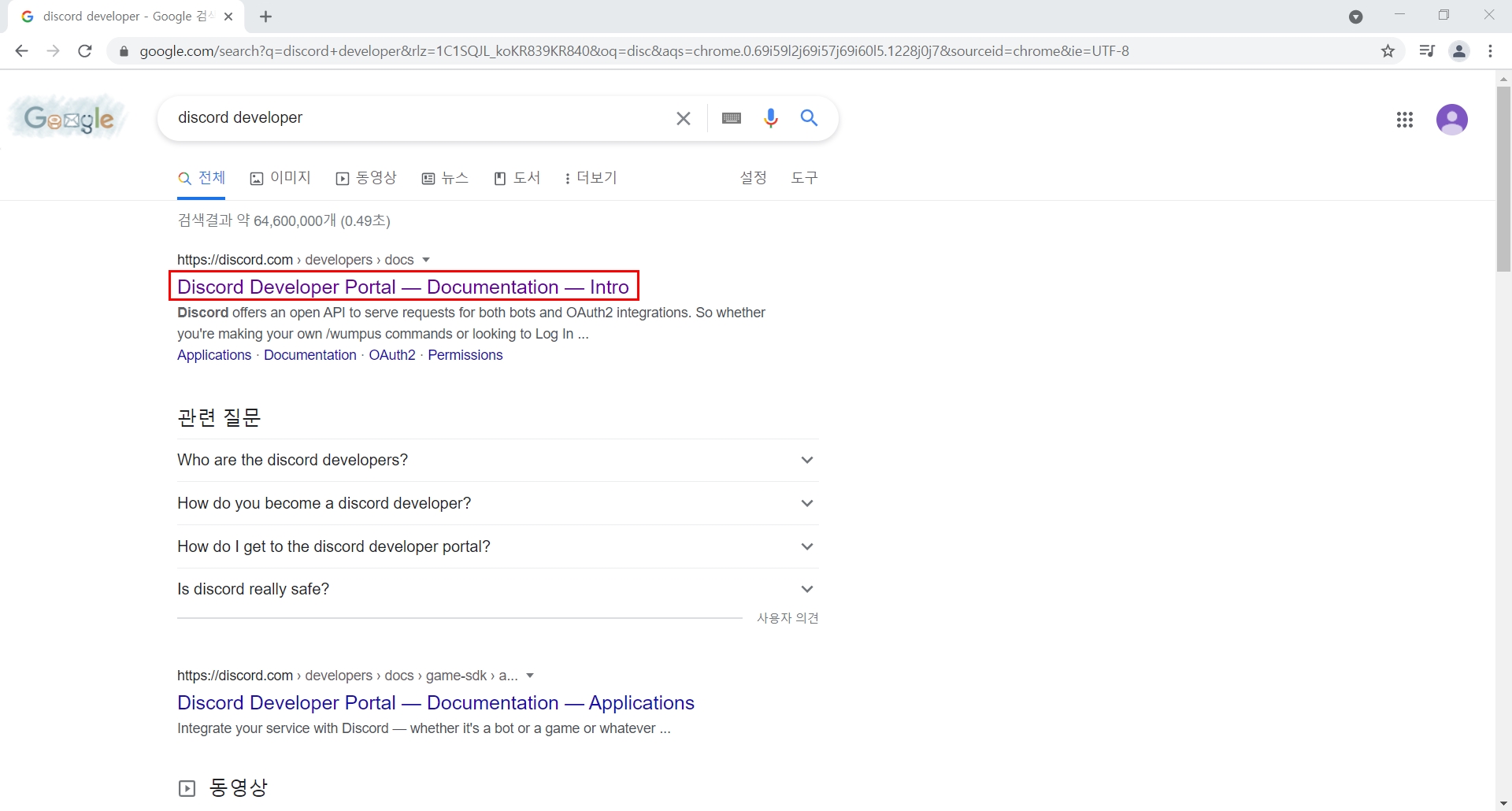Expand 'How do you become a discord developer?'

pos(498,503)
